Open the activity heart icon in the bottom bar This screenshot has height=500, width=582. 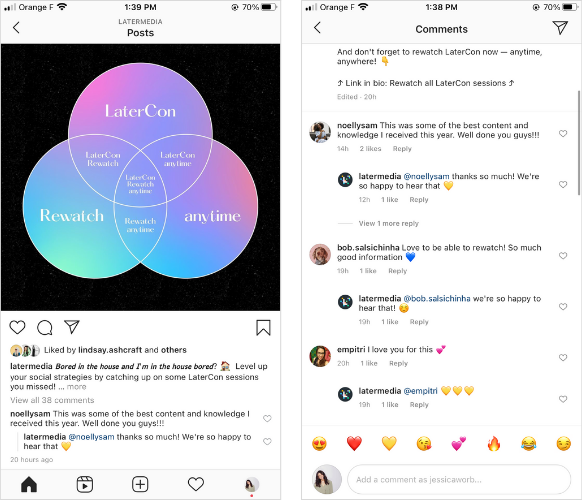[196, 484]
